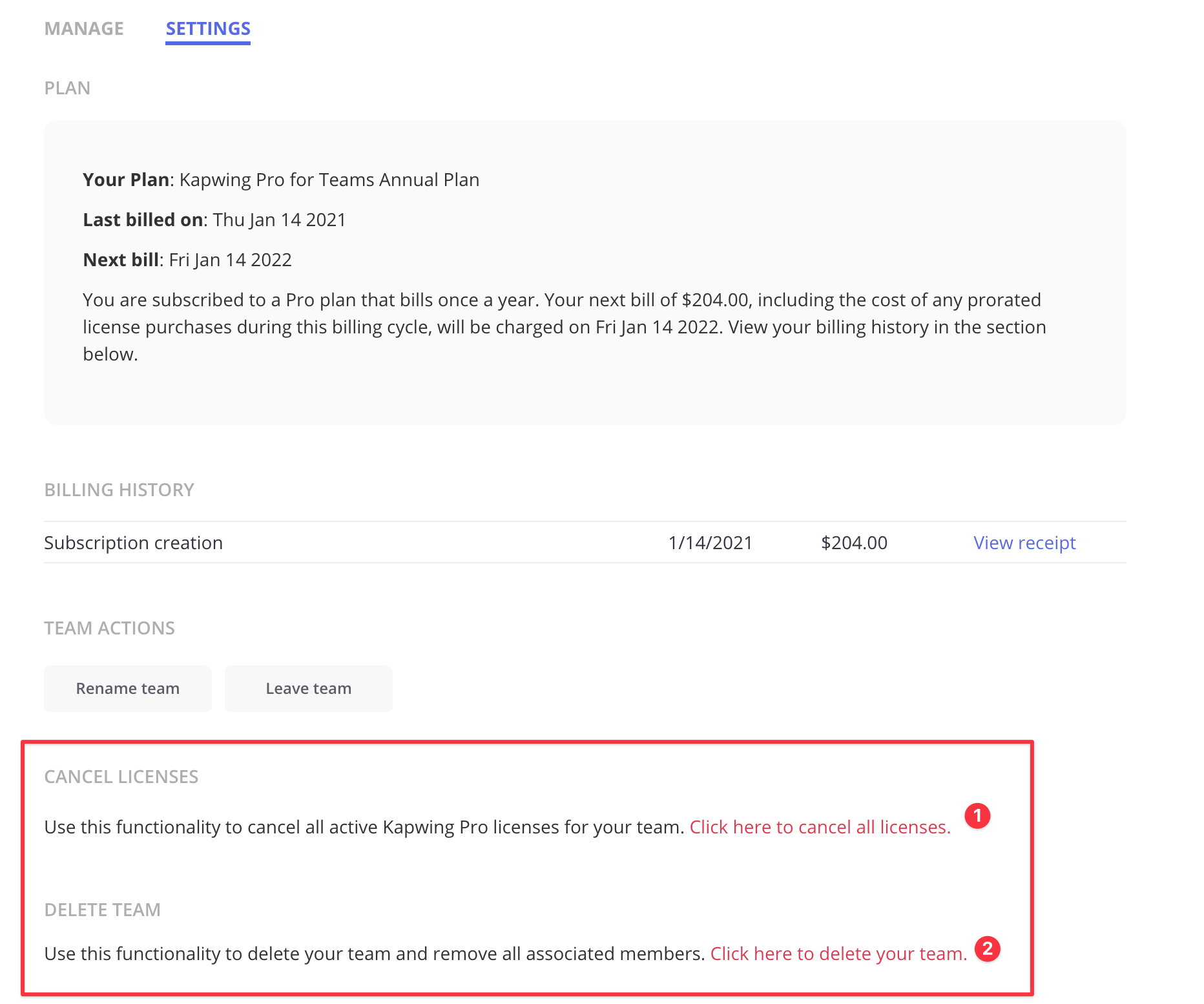Screen dimensions: 1204x1004
Task: Click the 1/14/2021 billing date
Action: tap(710, 543)
